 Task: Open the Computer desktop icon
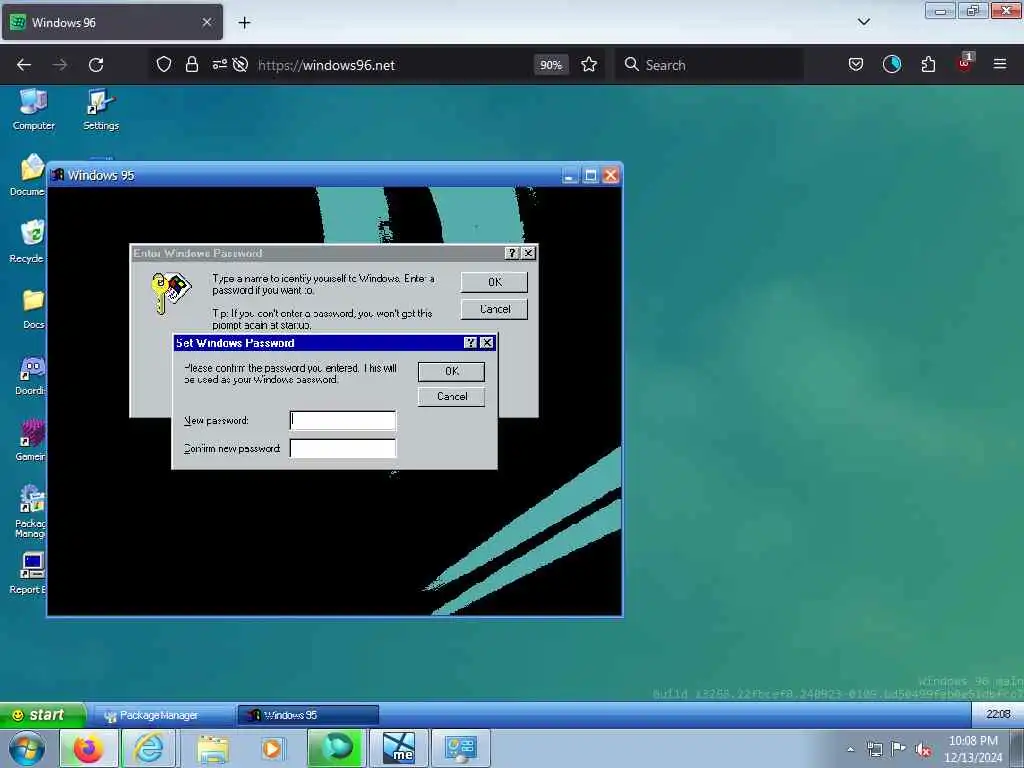33,109
